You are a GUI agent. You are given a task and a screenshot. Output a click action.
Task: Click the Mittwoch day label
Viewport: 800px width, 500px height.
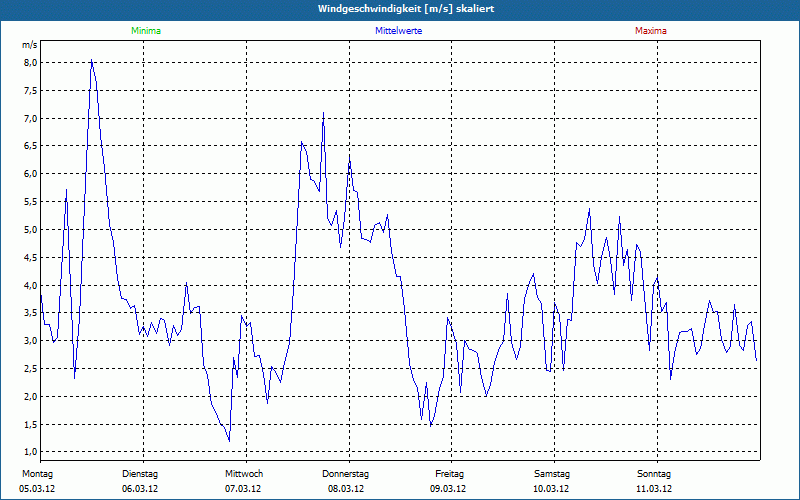[x=244, y=474]
